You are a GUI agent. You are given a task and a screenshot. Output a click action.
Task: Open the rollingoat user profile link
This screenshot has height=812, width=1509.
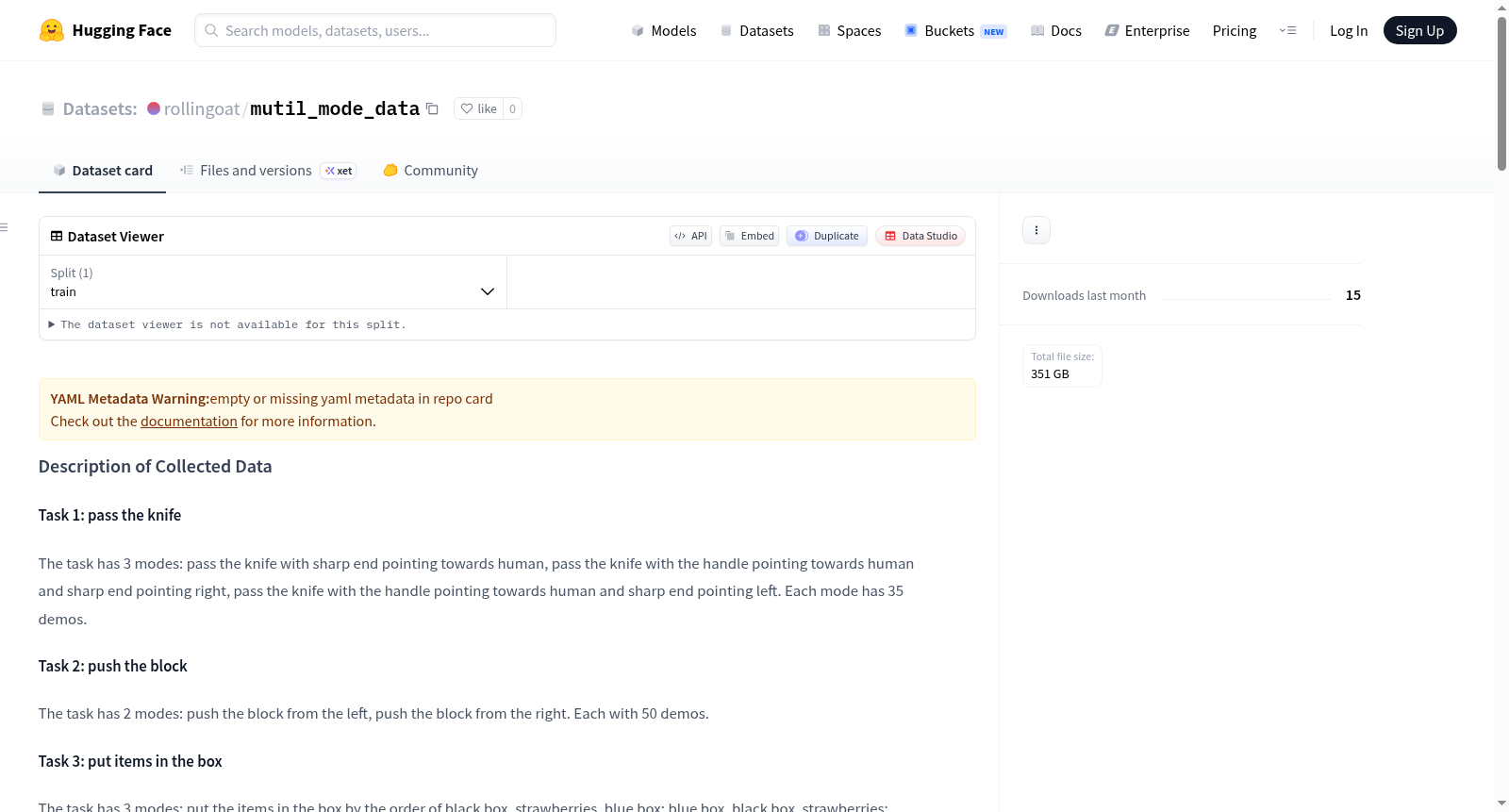(202, 108)
